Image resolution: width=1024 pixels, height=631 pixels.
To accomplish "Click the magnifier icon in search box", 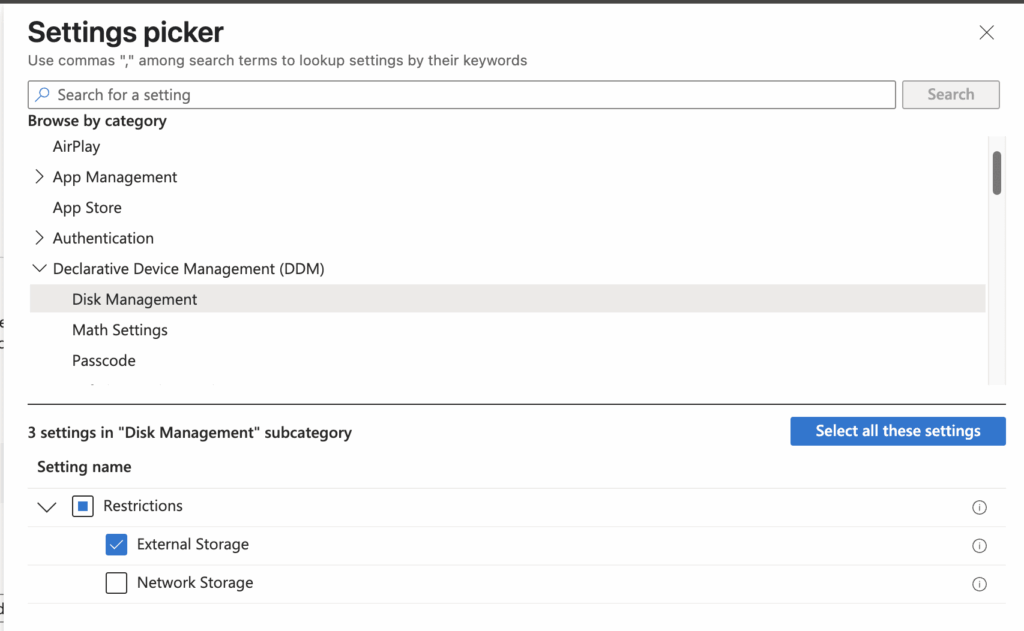I will coord(41,94).
